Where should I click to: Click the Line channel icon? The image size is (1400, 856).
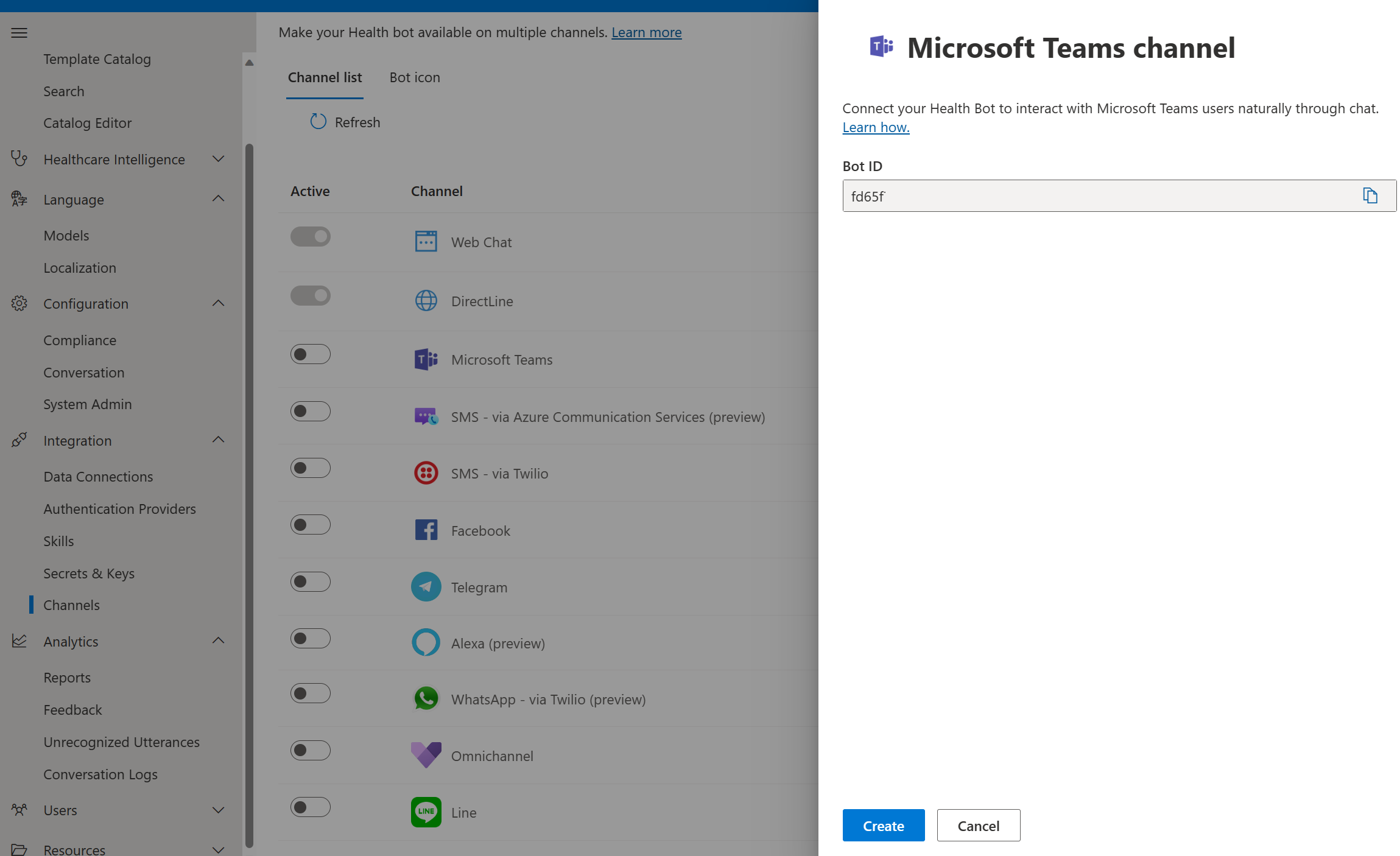point(426,812)
